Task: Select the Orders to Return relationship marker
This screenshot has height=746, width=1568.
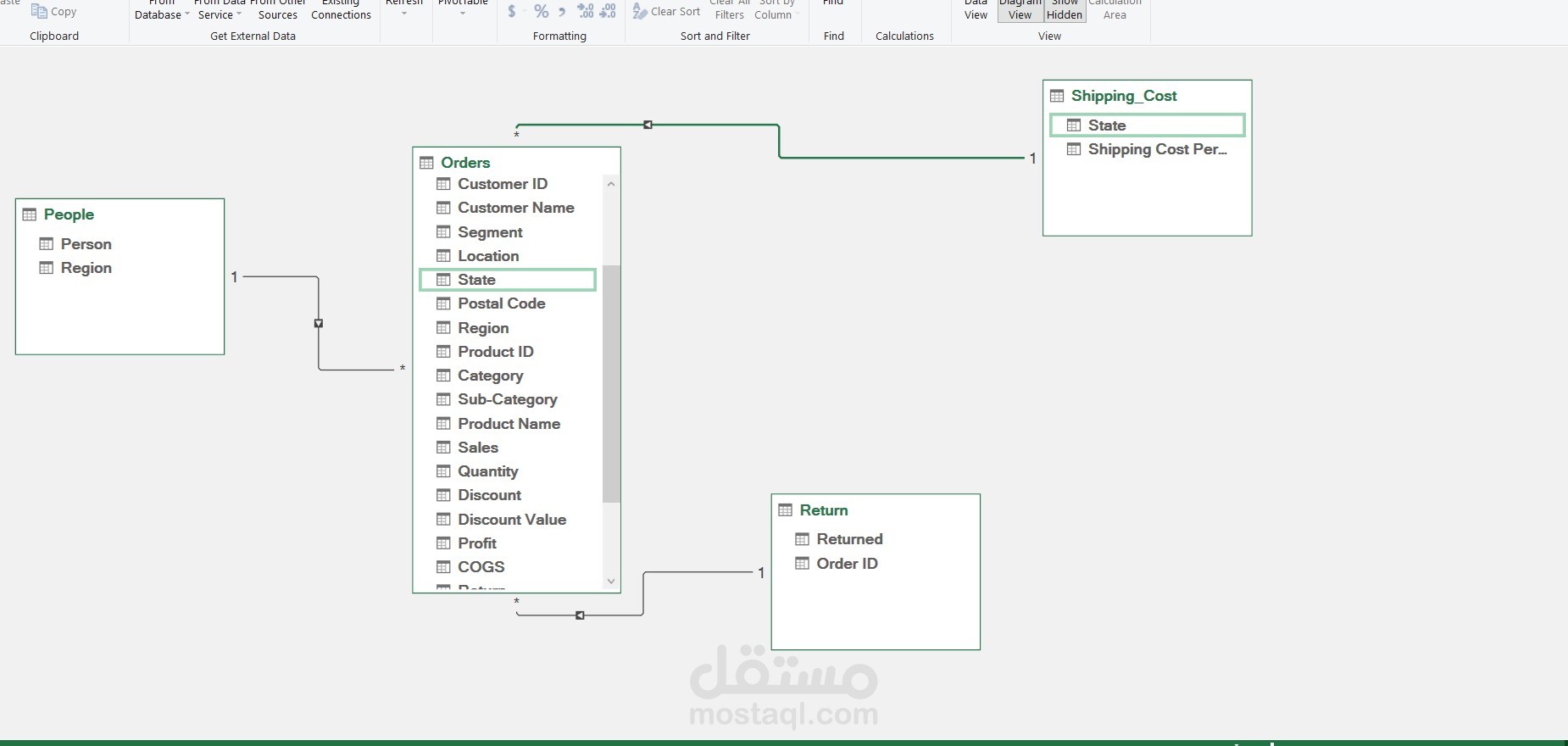Action: click(x=580, y=615)
